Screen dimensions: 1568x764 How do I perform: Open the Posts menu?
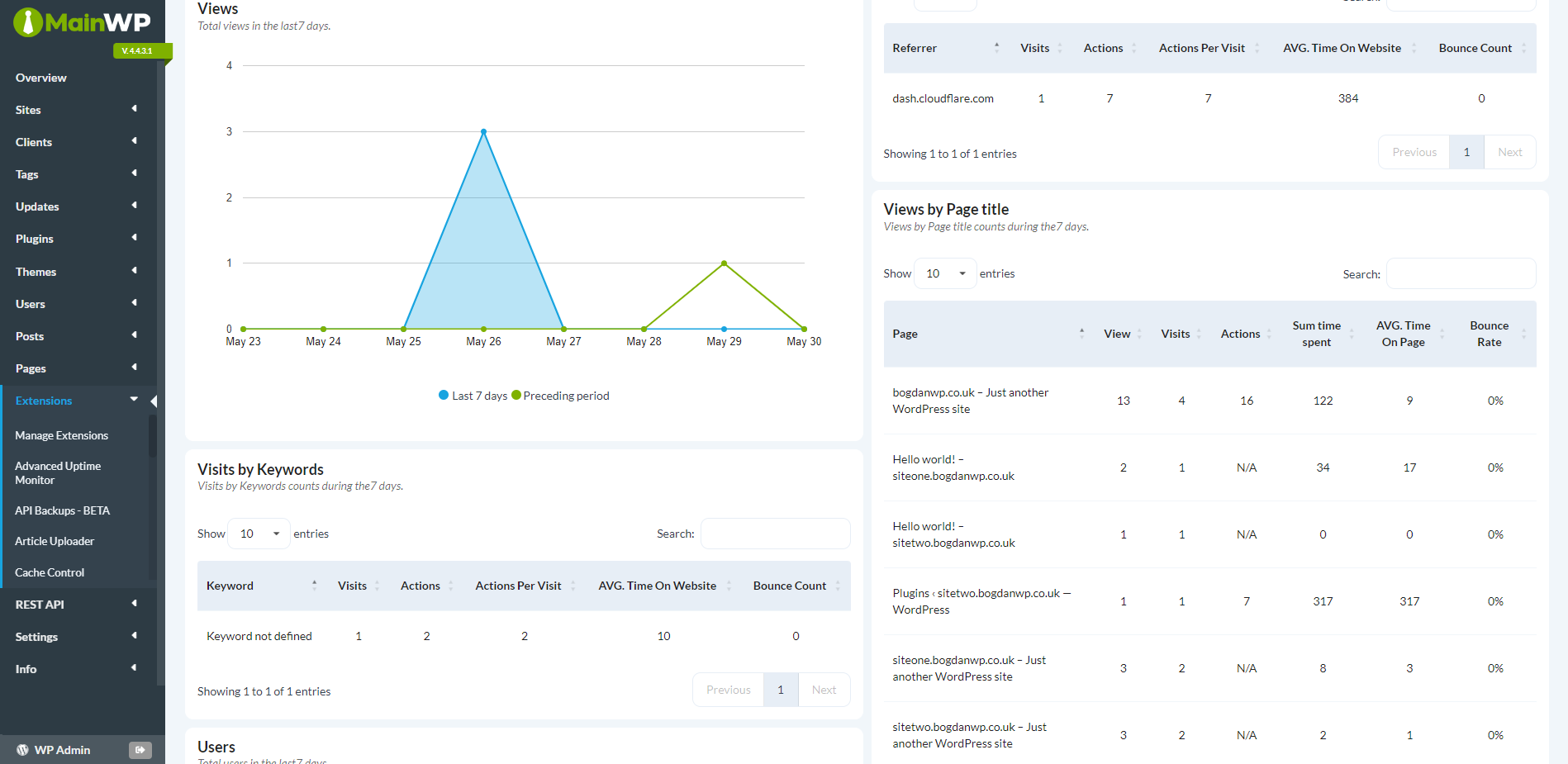tap(78, 336)
